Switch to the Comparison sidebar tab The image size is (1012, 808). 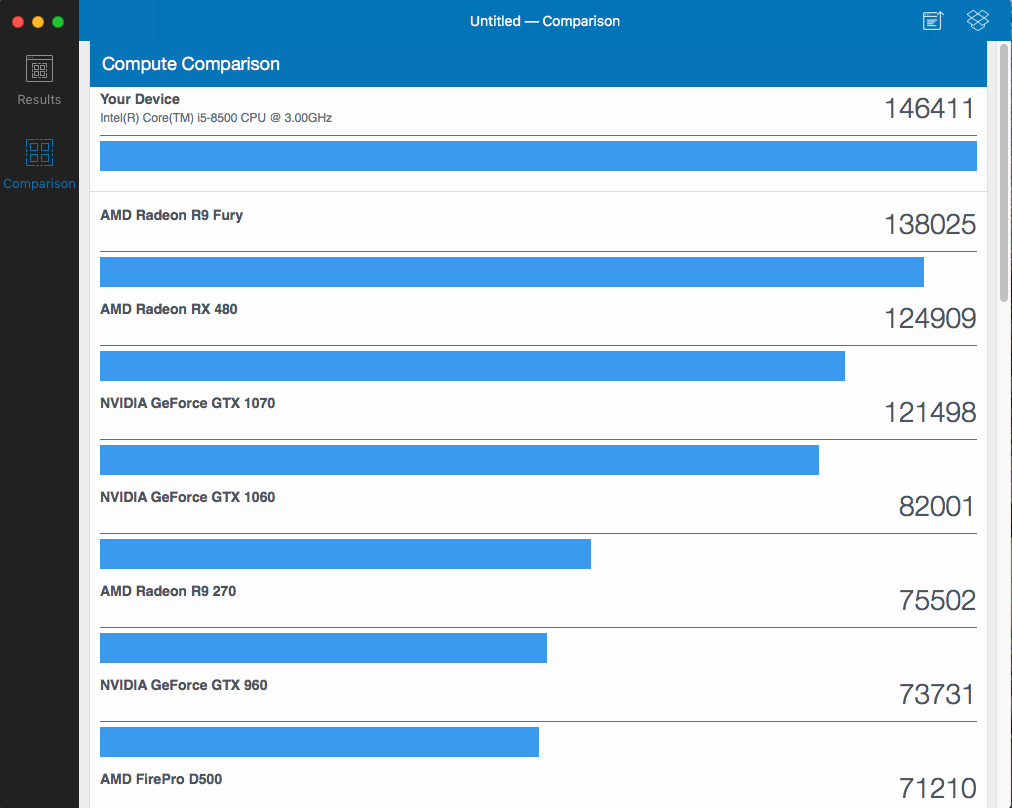coord(39,165)
